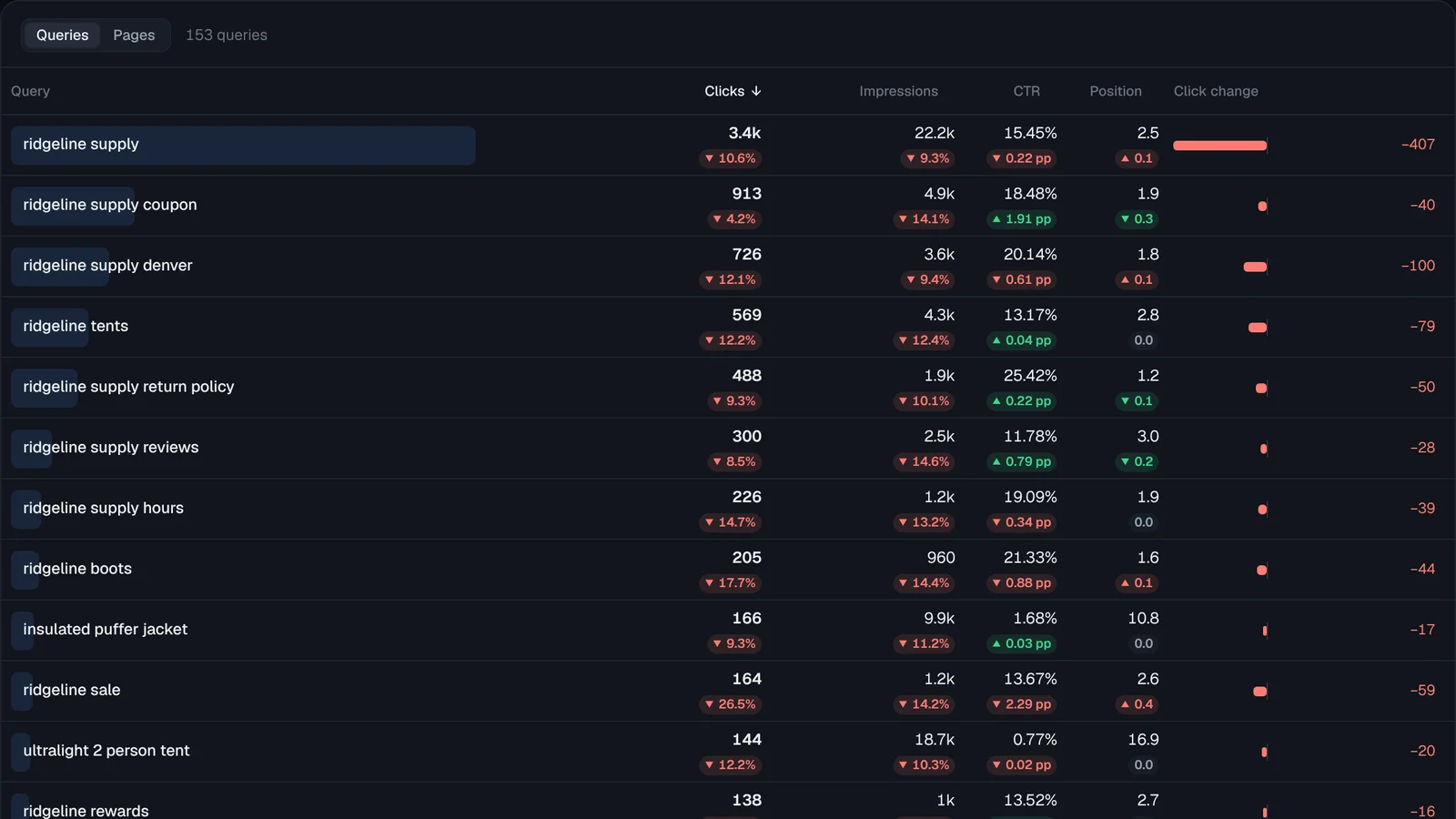Open the 'ridgeline boots' query
The width and height of the screenshot is (1456, 819).
coord(77,569)
